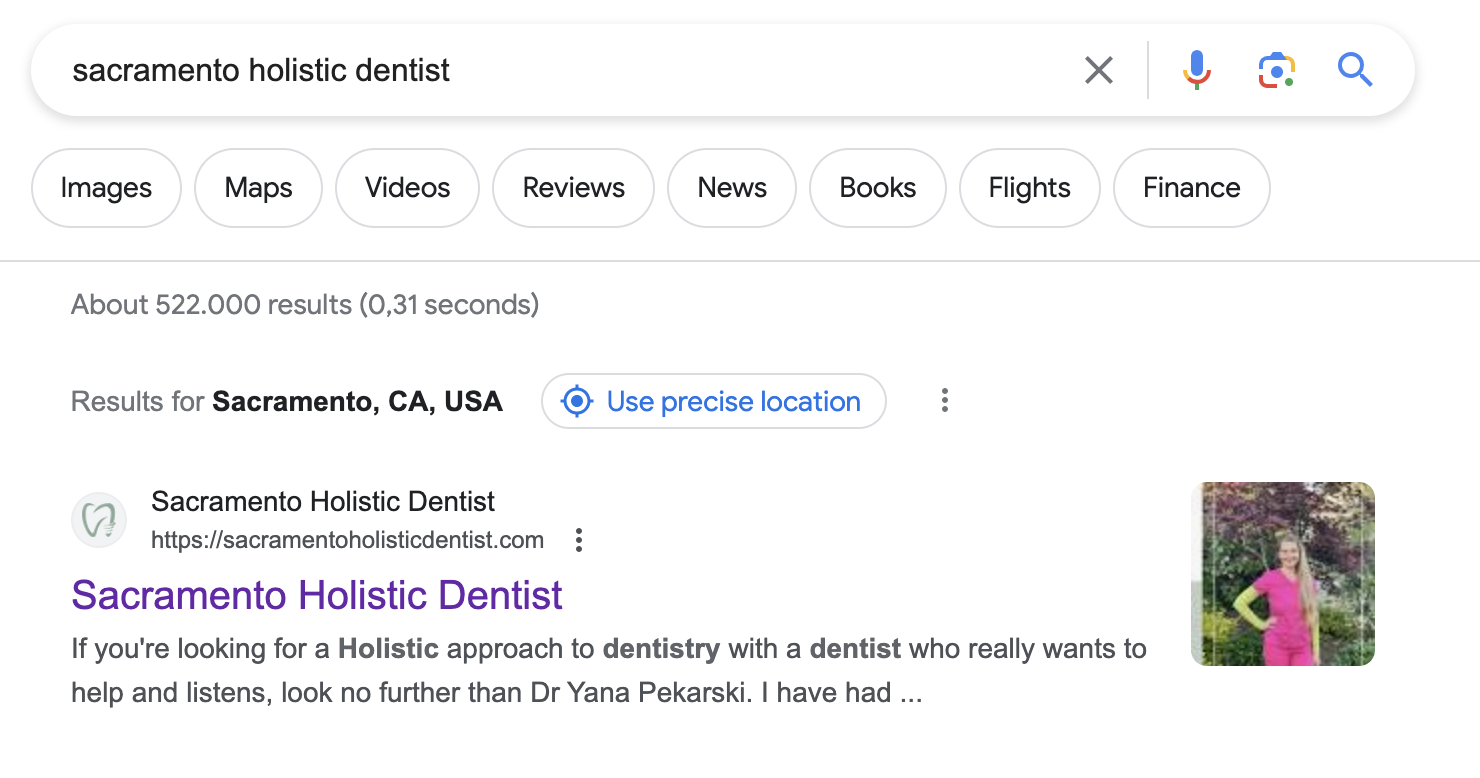Image resolution: width=1480 pixels, height=778 pixels.
Task: Click the dentist site favicon
Action: (x=99, y=520)
